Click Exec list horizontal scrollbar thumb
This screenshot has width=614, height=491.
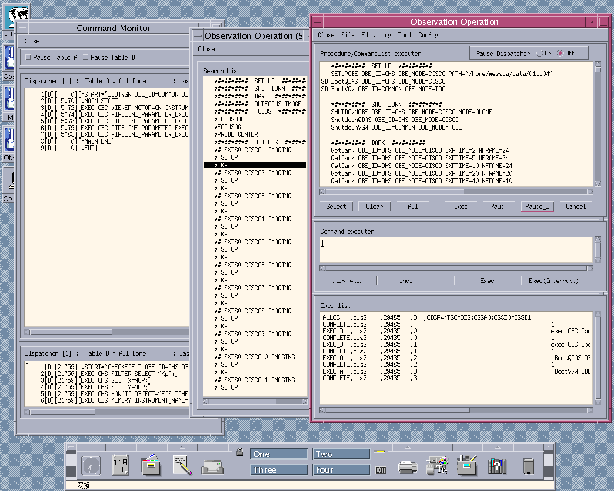coord(397,410)
